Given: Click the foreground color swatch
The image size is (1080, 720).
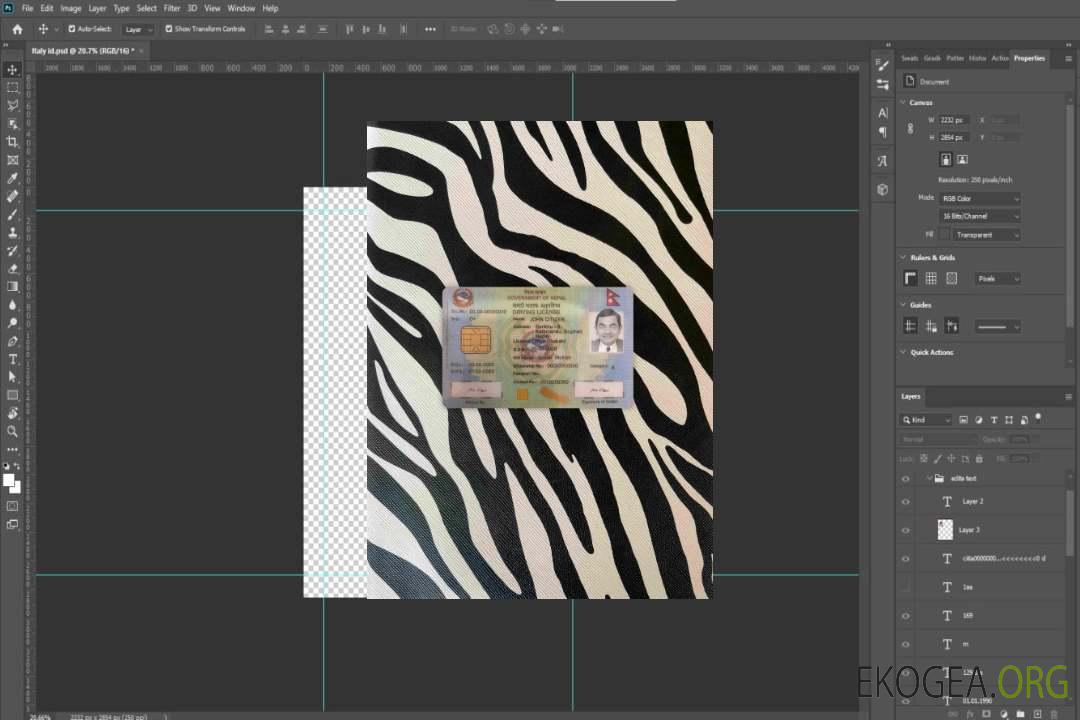Looking at the screenshot, I should pyautogui.click(x=9, y=481).
